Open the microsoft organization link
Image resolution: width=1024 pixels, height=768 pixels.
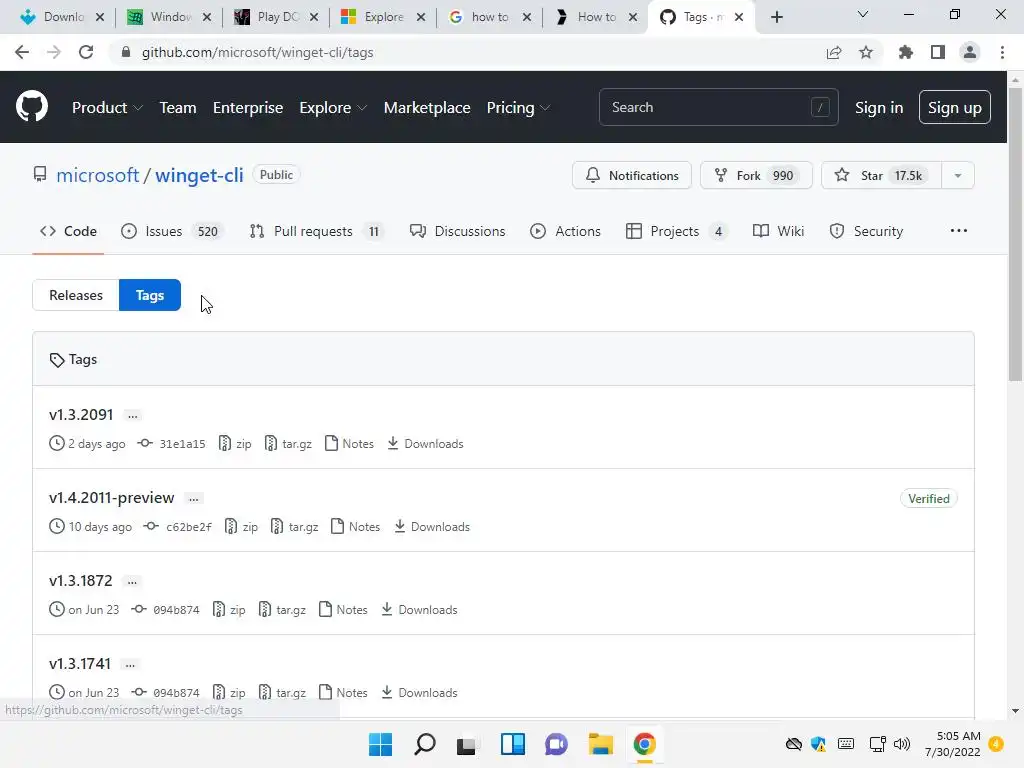[x=97, y=175]
